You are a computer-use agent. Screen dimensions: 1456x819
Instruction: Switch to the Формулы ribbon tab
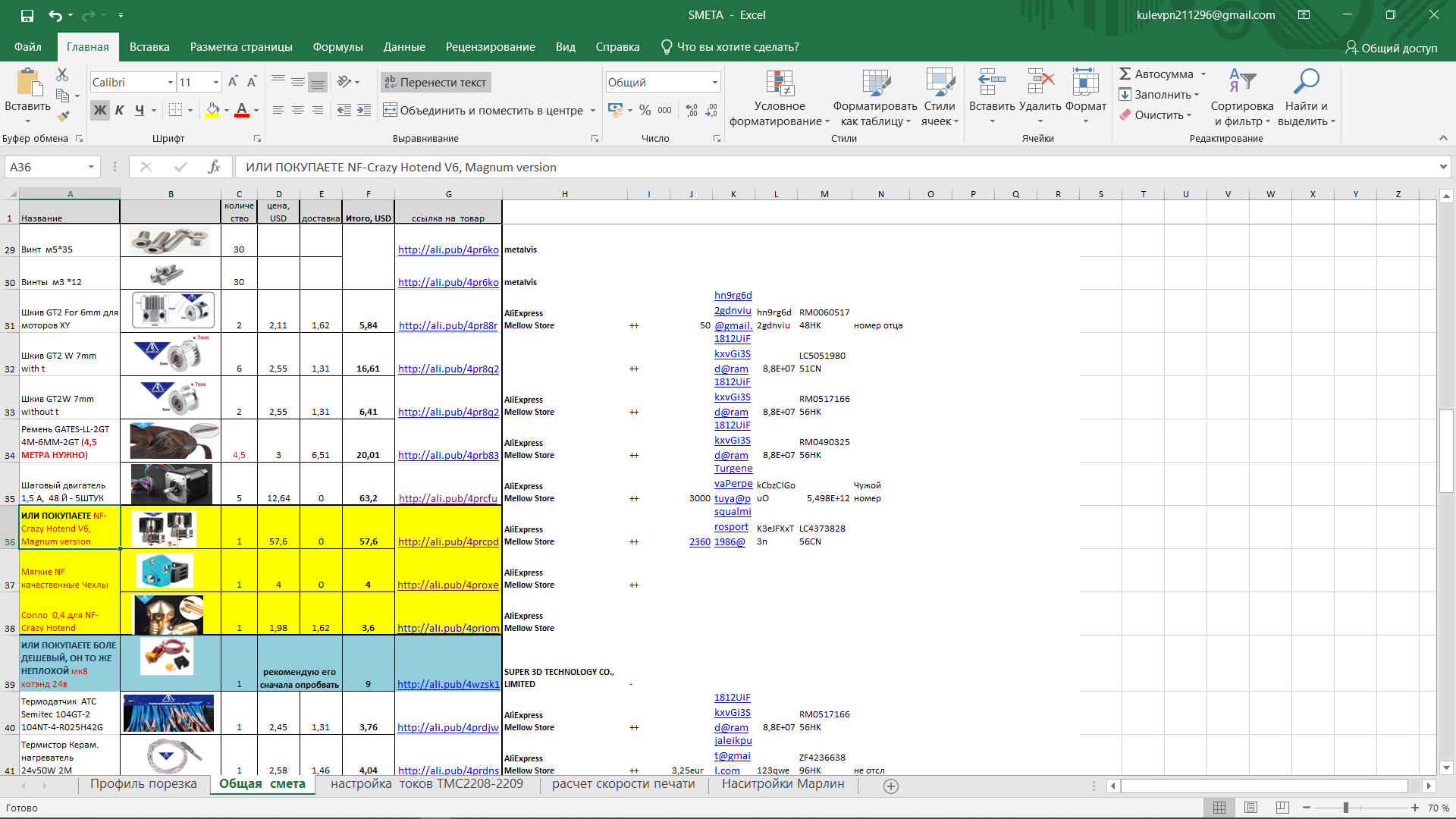(x=337, y=46)
